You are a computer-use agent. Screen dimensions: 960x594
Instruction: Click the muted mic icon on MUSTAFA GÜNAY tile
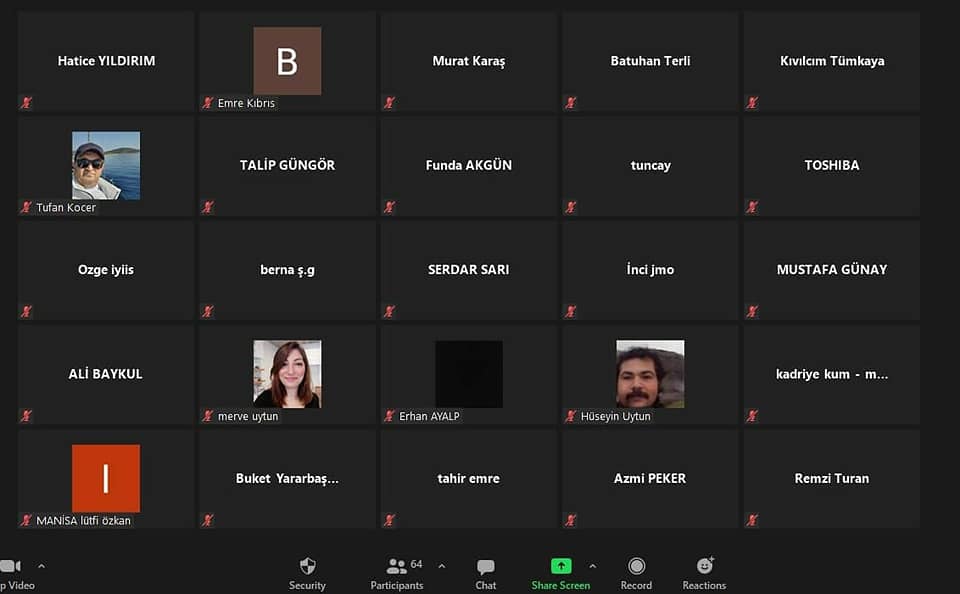pos(752,312)
